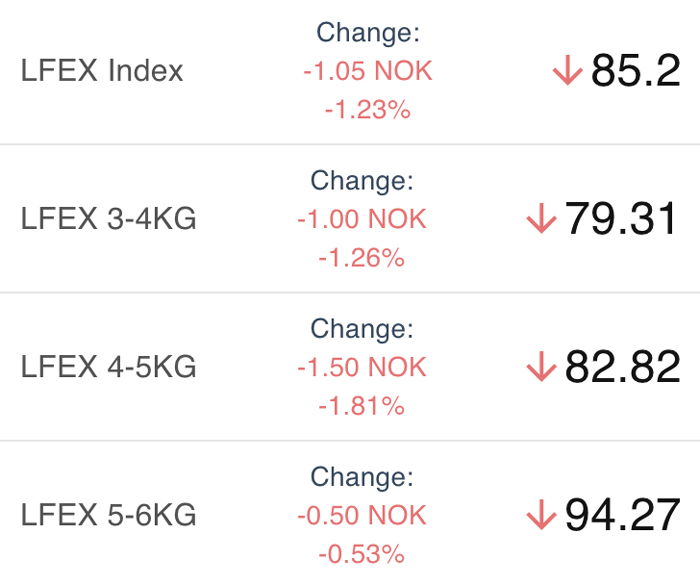Click the -1.00 NOK change value
The image size is (700, 585).
(362, 219)
